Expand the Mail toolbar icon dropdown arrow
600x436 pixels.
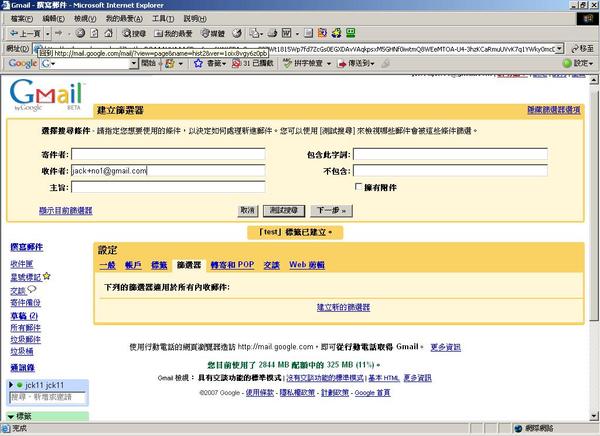coord(262,34)
